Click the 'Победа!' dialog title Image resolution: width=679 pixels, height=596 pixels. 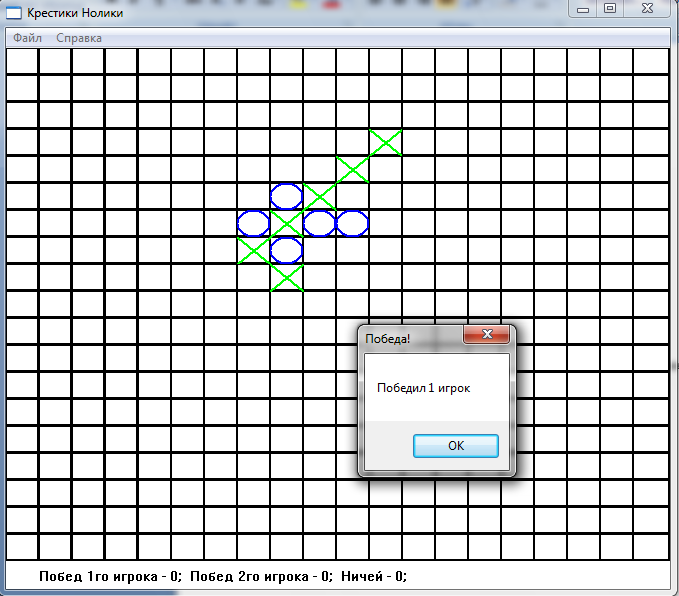[x=388, y=339]
